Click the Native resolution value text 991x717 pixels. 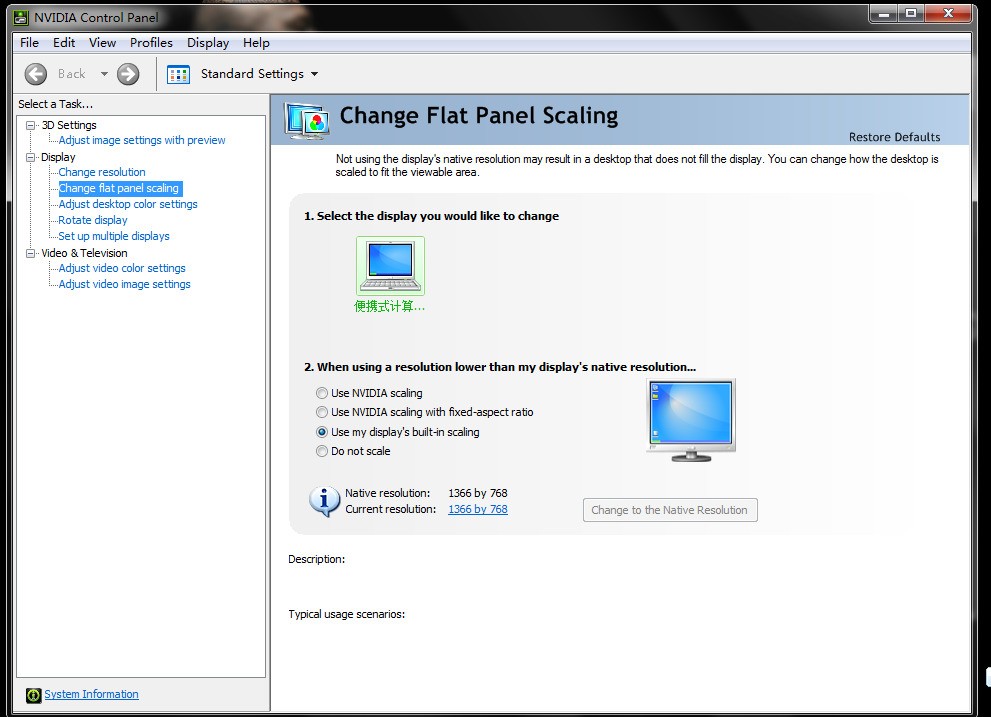[478, 493]
